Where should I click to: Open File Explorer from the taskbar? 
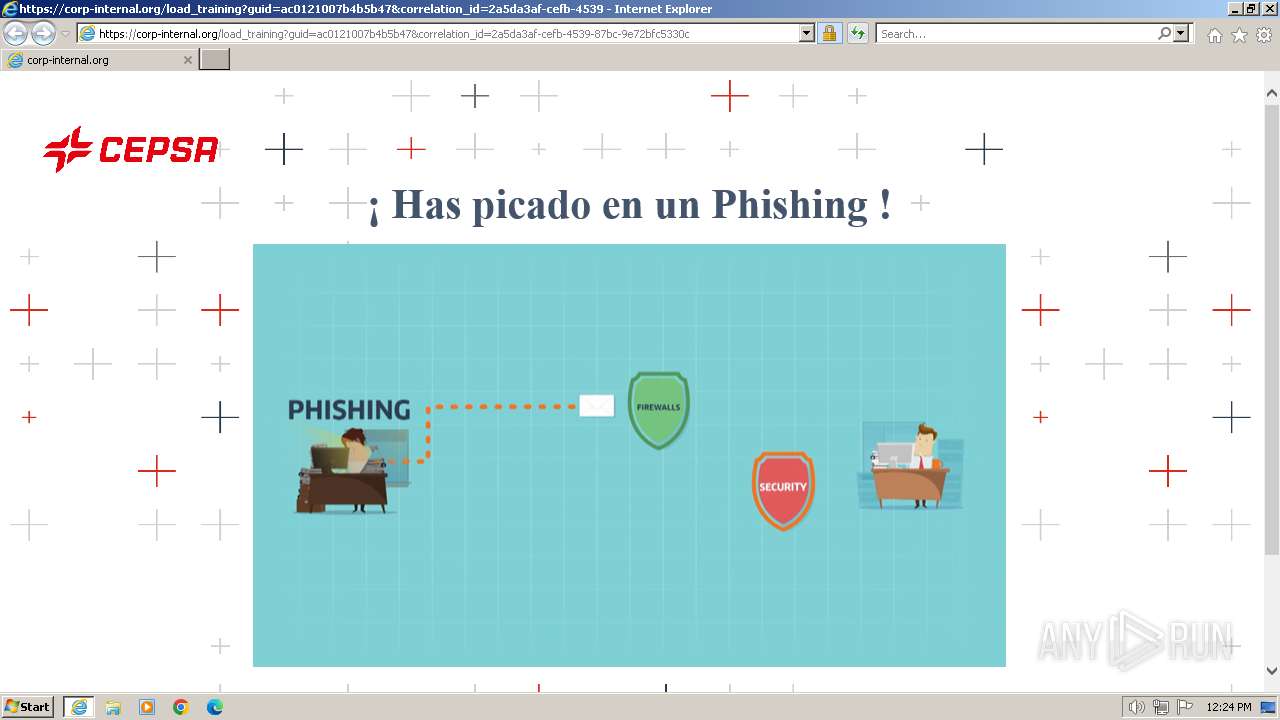pos(113,707)
